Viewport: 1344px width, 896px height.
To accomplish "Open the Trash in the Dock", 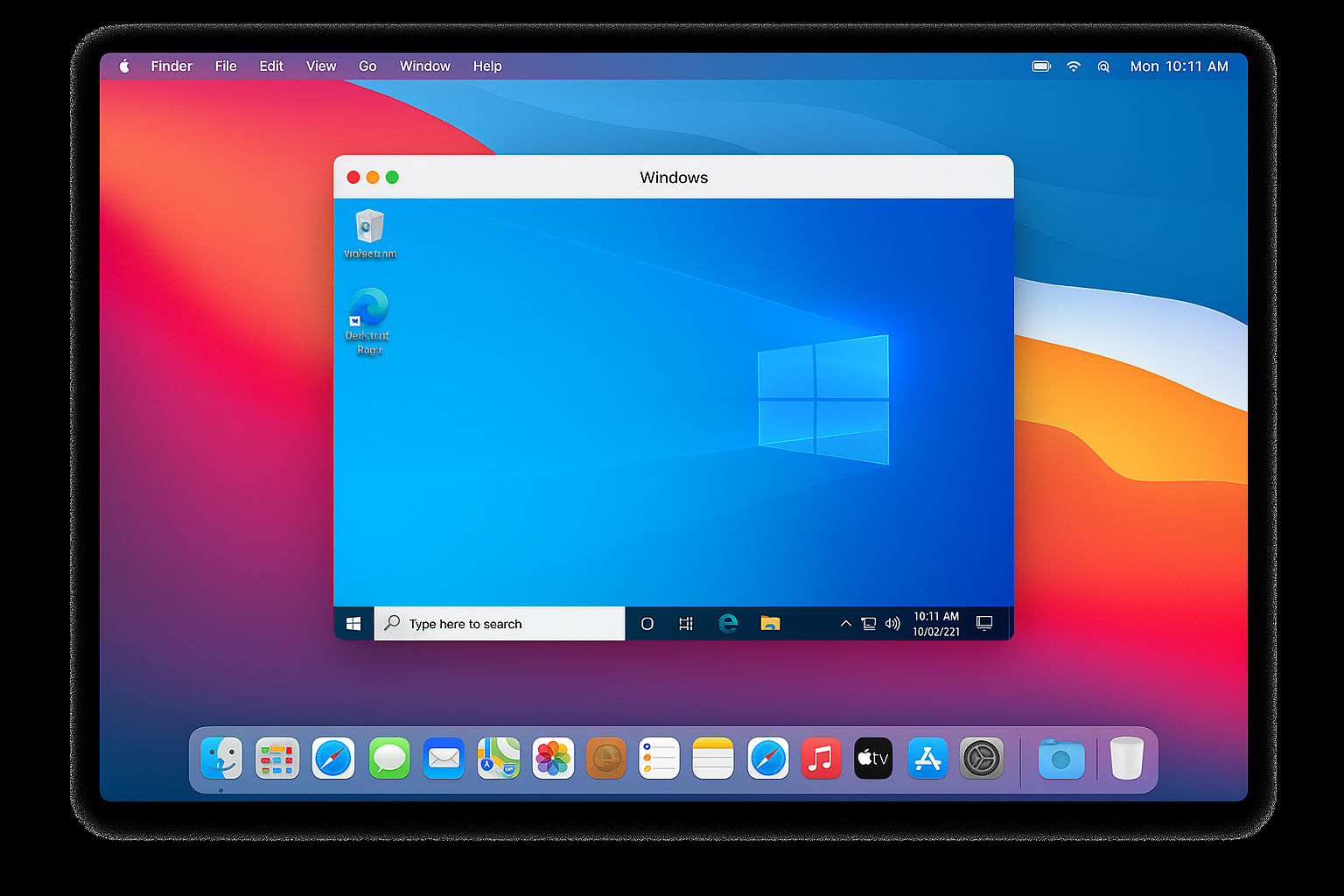I will point(1127,758).
